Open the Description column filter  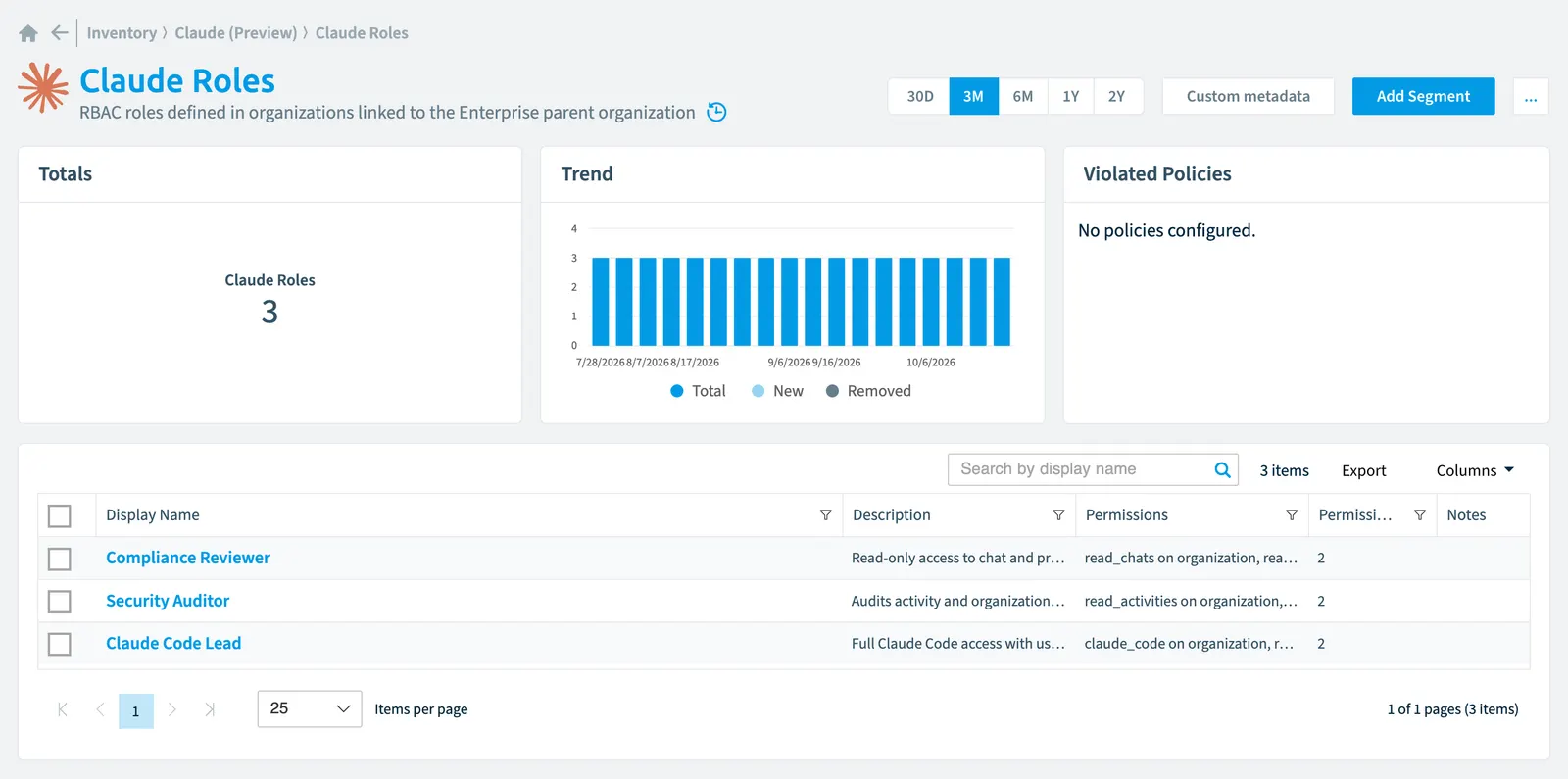click(1058, 515)
